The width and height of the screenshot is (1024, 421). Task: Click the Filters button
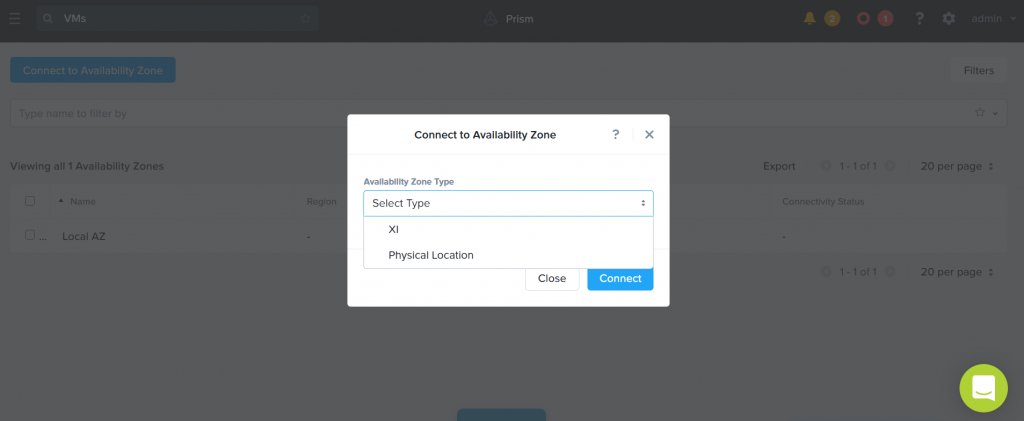tap(979, 70)
